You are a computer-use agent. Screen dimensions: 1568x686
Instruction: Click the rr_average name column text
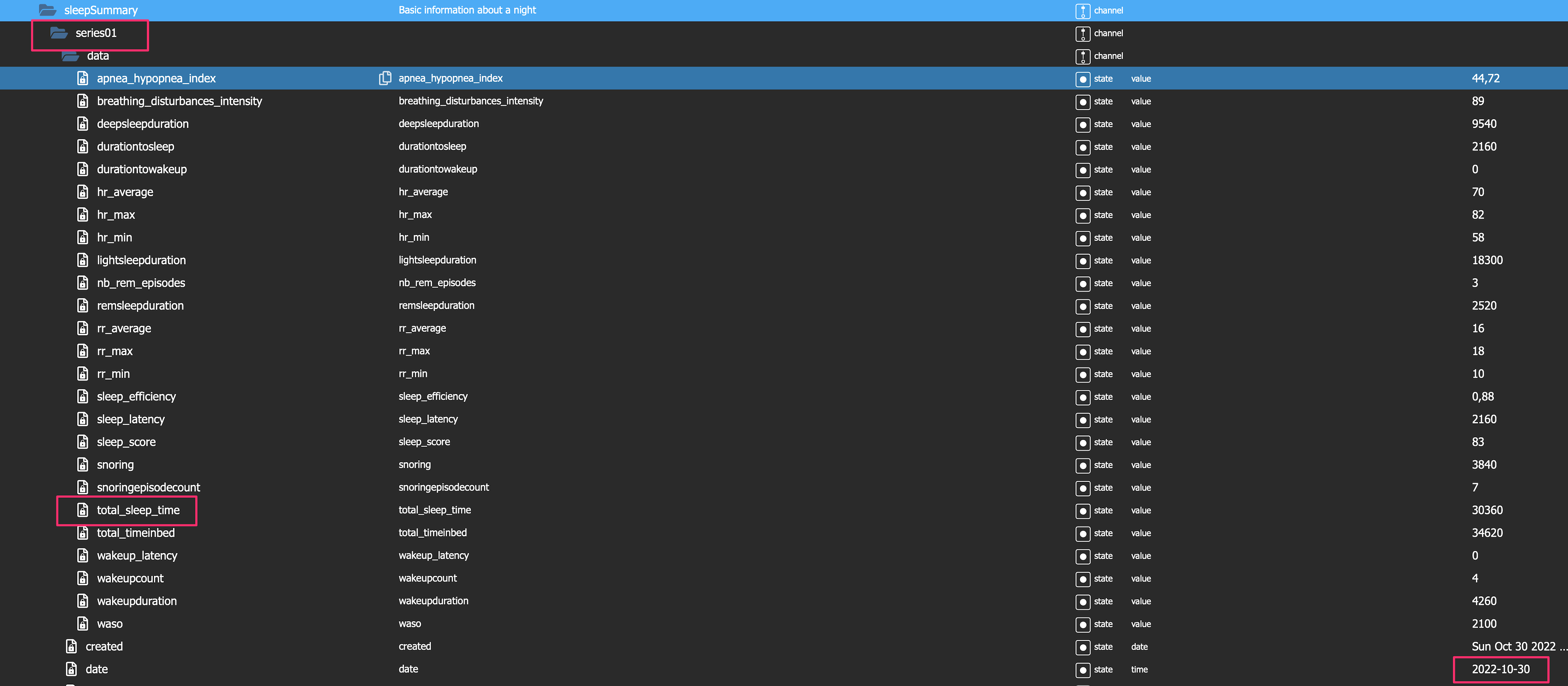click(x=422, y=328)
